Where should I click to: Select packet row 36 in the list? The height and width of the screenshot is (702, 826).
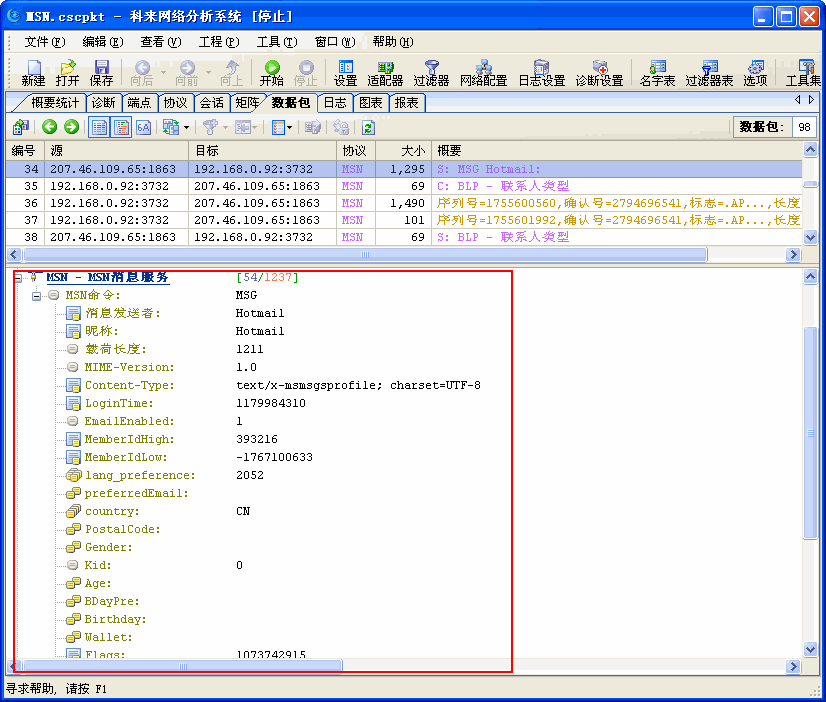(x=200, y=203)
